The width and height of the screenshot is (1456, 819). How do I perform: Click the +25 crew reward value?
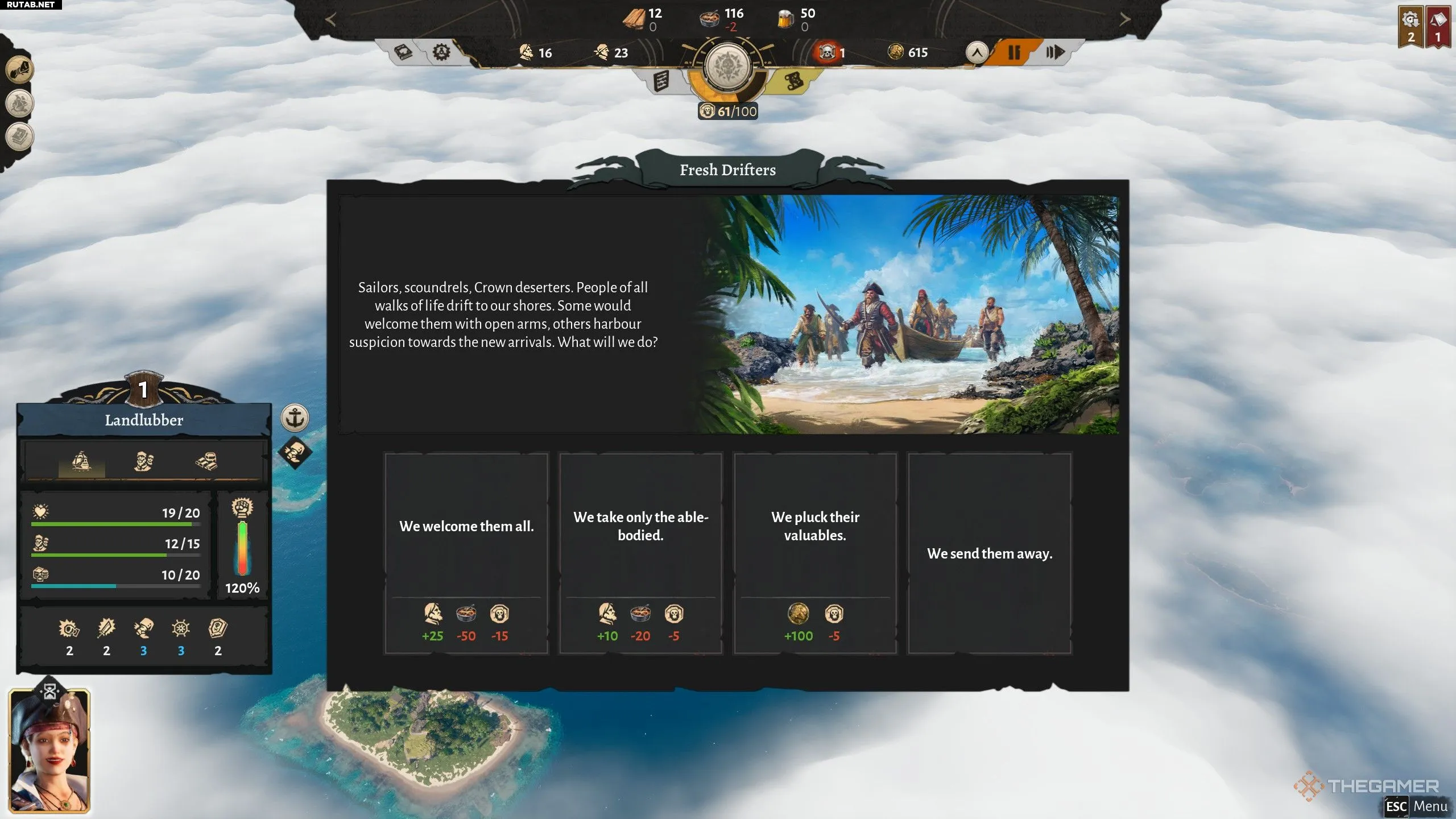[433, 636]
